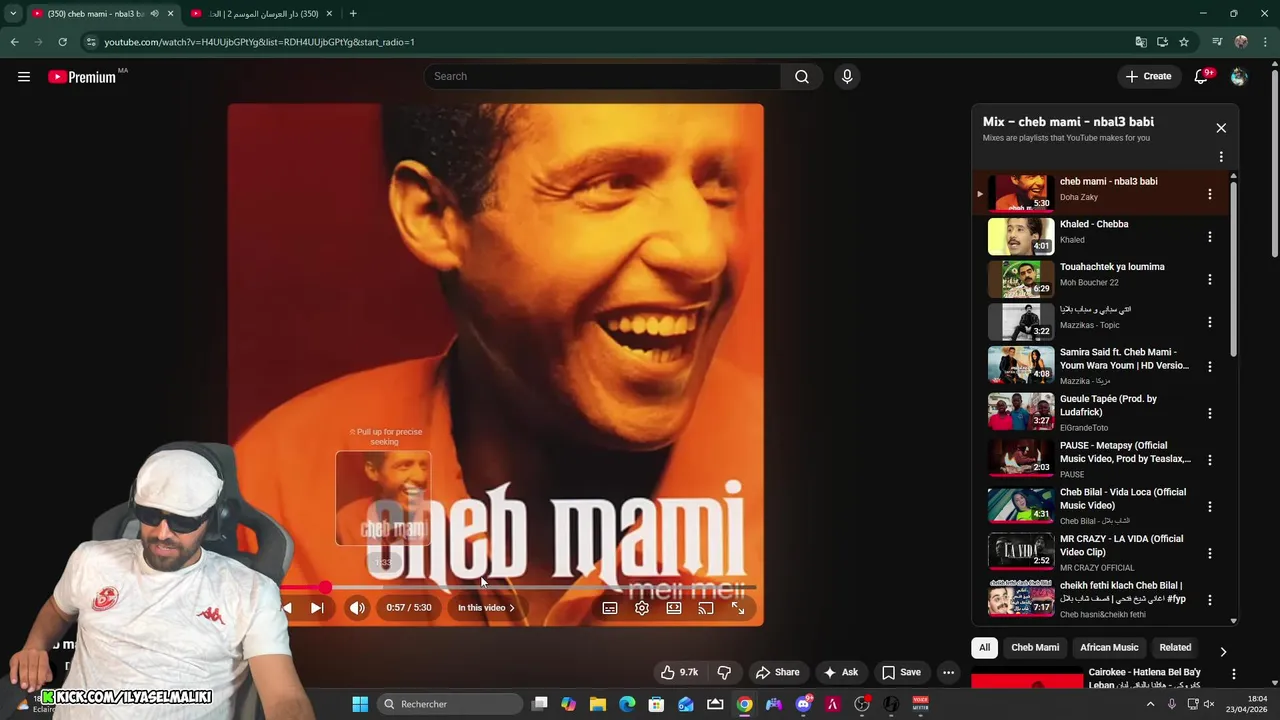Viewport: 1280px width, 720px height.
Task: Select the 'All' filter chip
Action: pyautogui.click(x=984, y=648)
